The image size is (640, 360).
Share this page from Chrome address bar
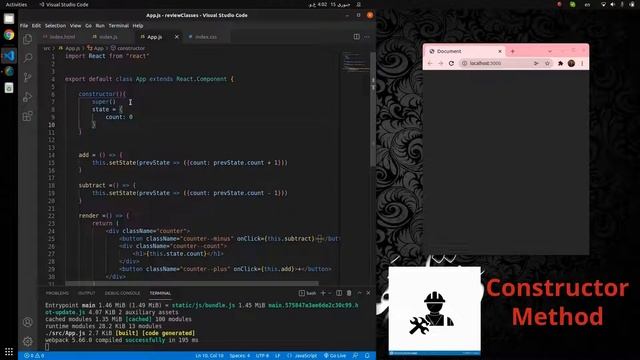point(536,63)
